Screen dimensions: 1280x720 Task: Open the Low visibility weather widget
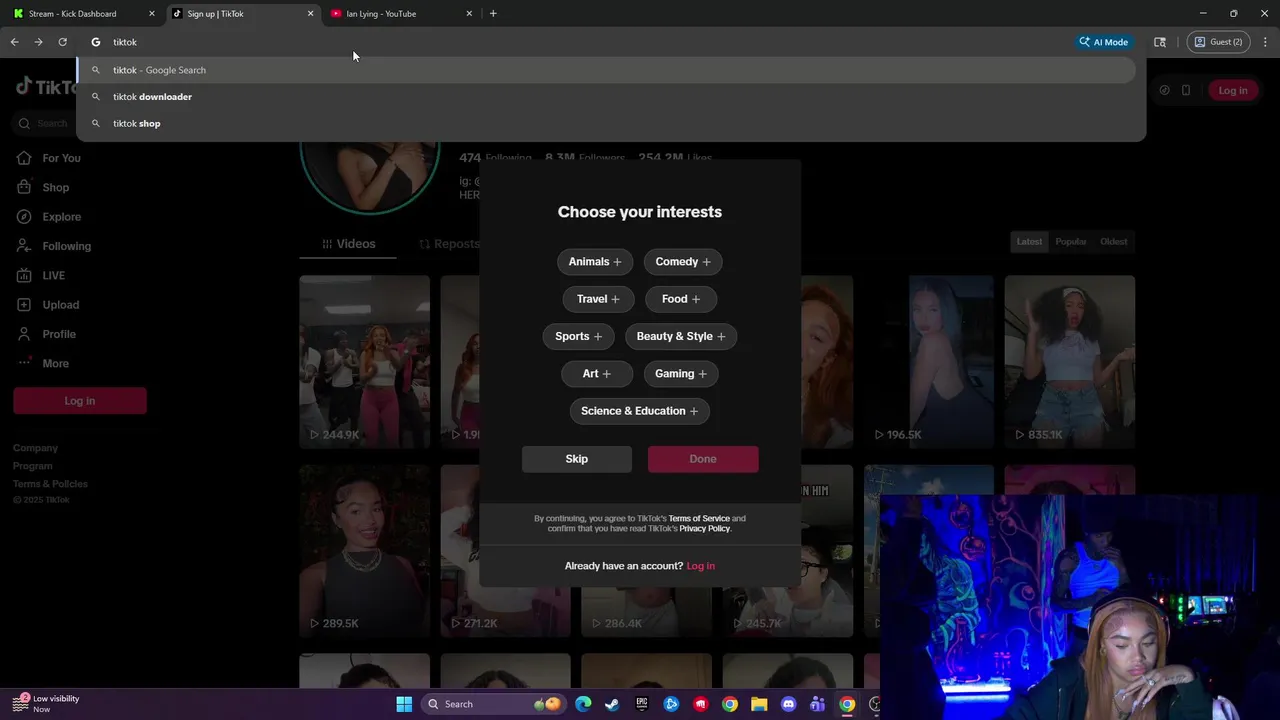47,704
